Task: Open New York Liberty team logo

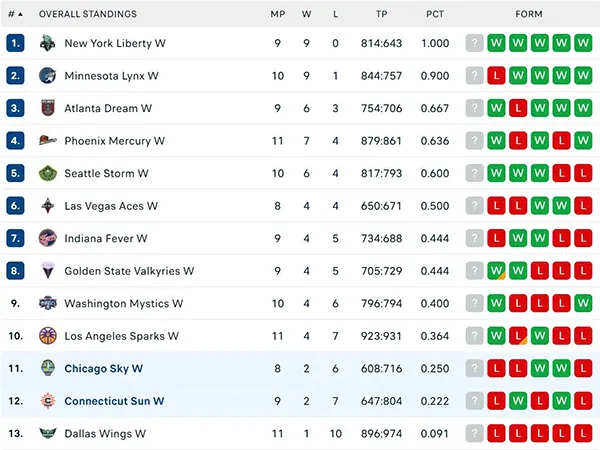Action: tap(48, 43)
